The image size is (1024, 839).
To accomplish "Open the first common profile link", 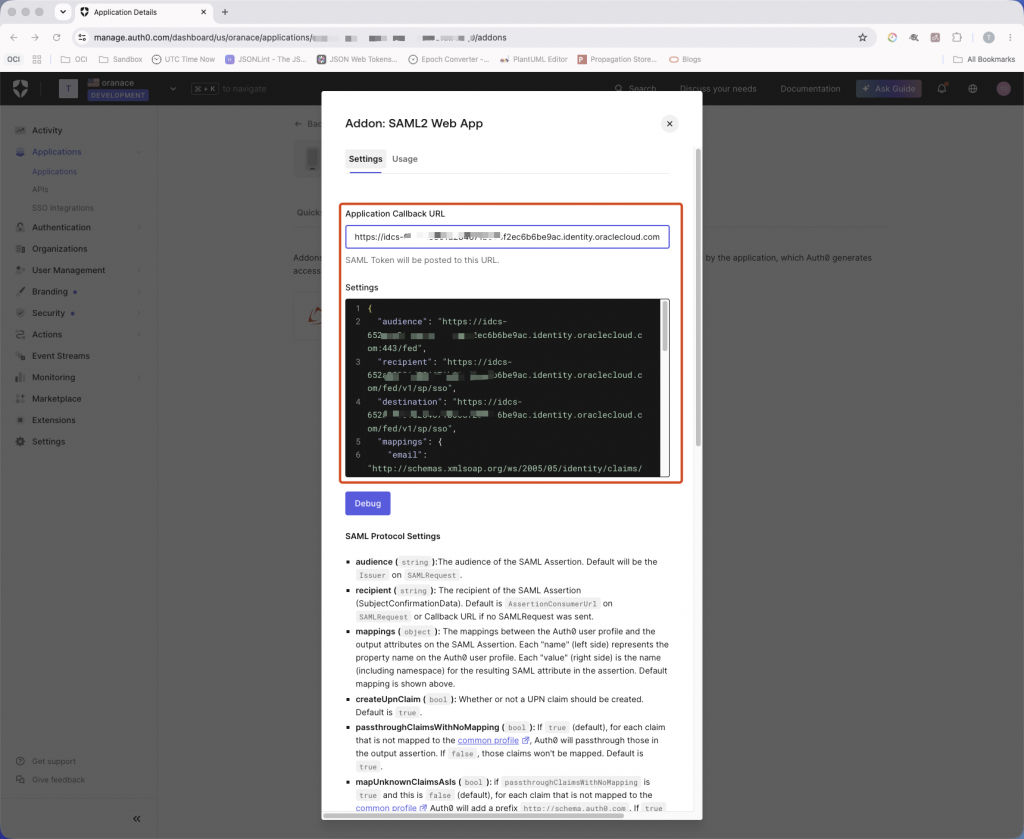I will point(488,740).
